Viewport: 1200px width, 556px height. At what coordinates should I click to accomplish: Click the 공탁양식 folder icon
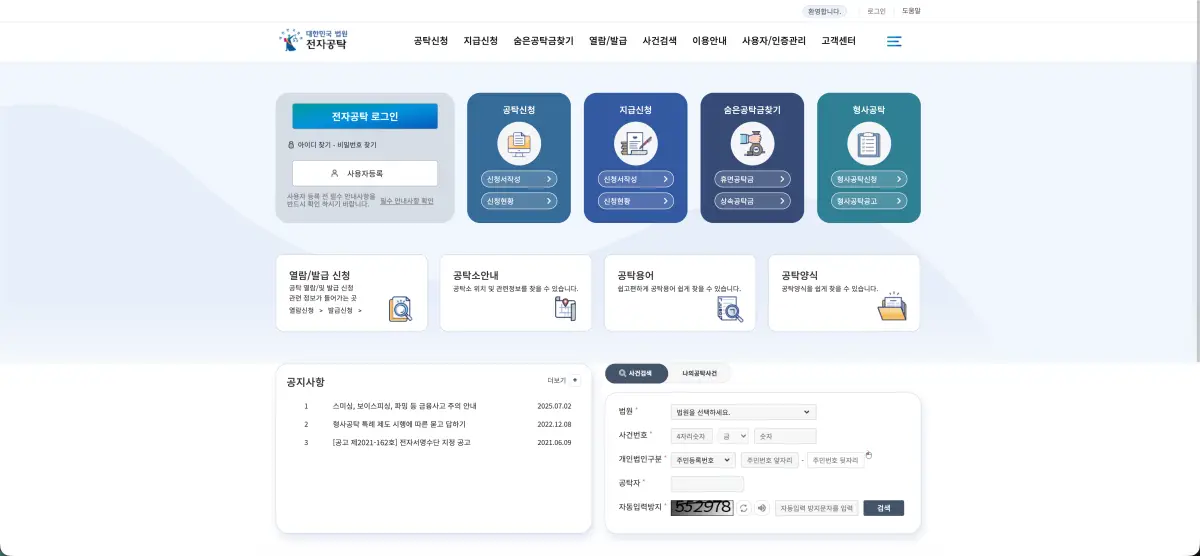pyautogui.click(x=892, y=307)
